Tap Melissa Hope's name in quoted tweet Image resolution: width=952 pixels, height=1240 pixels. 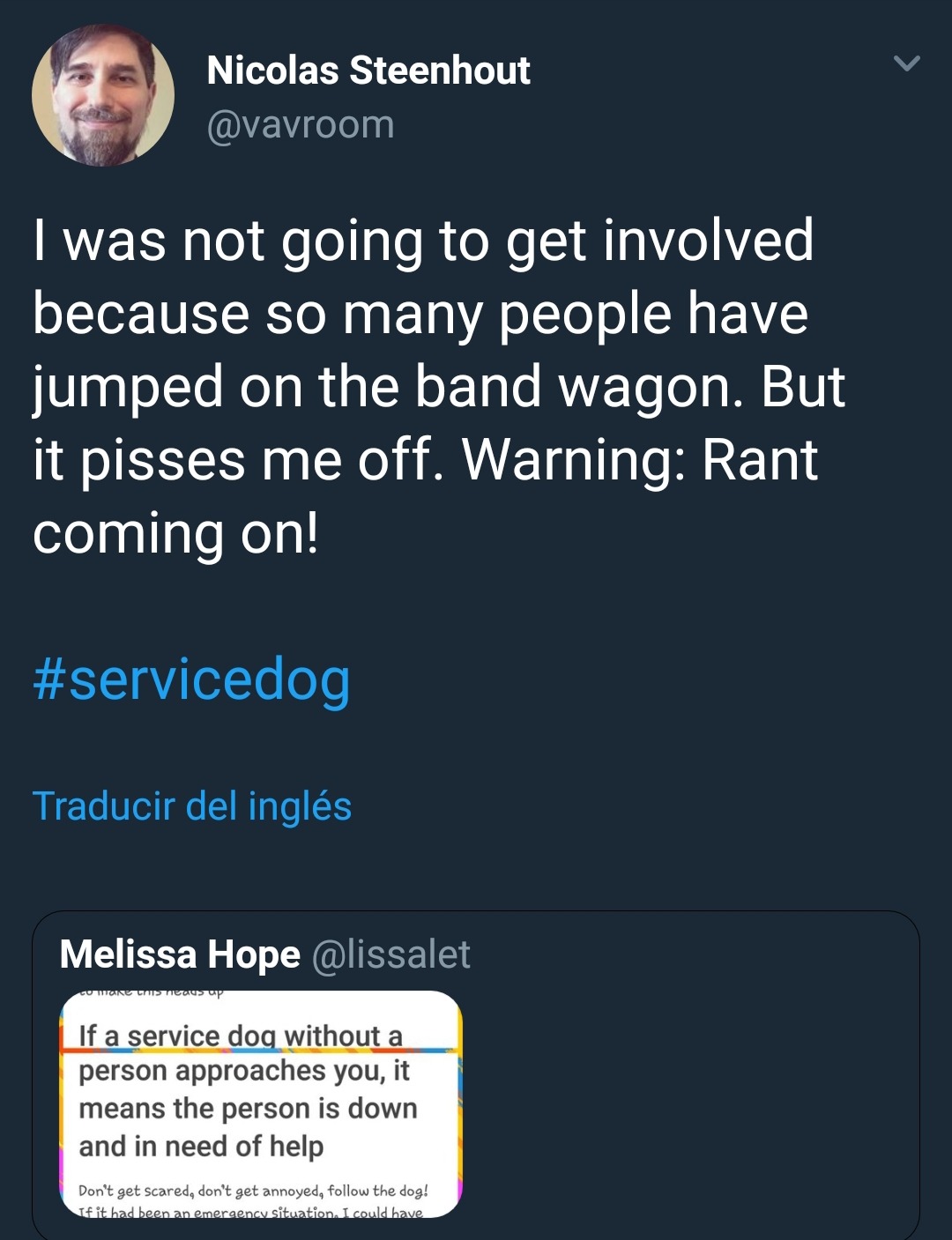[180, 954]
